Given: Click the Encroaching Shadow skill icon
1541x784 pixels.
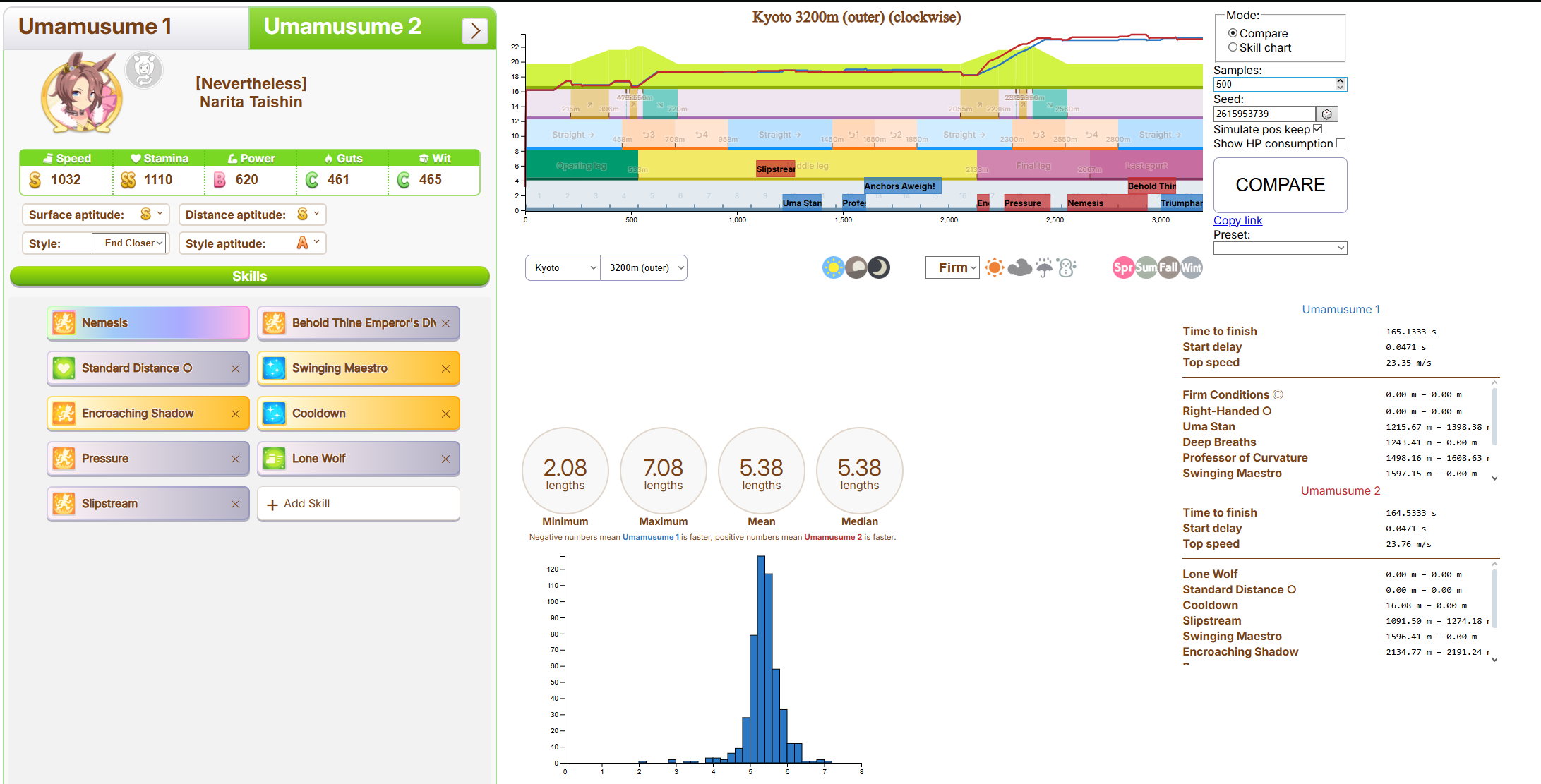Looking at the screenshot, I should (64, 414).
